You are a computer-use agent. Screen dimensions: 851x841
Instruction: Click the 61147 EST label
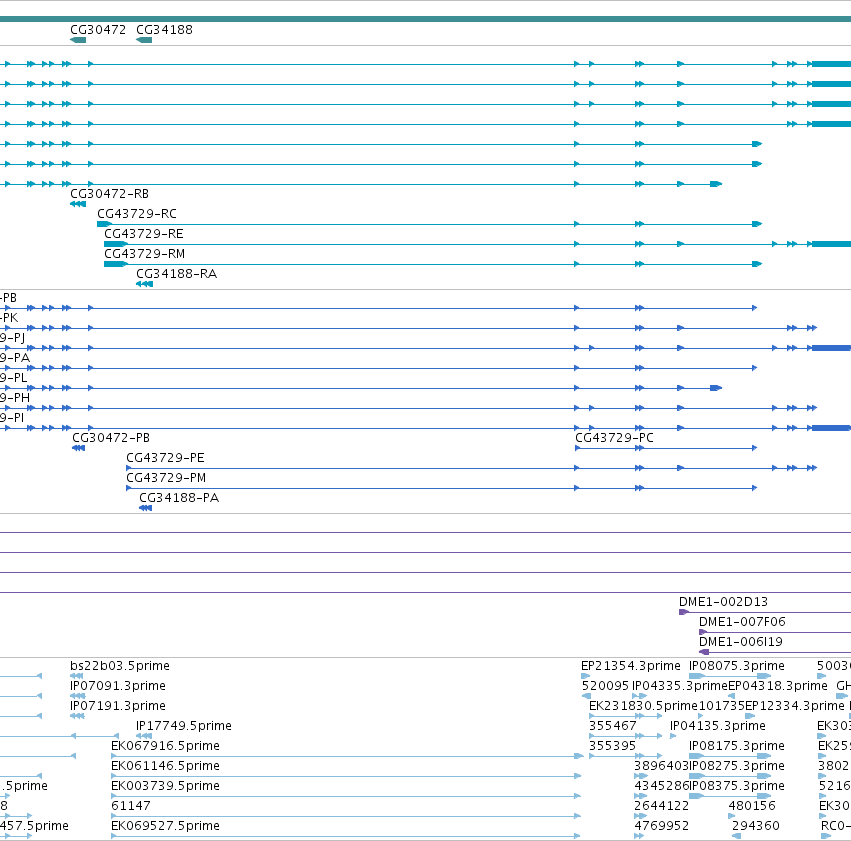click(131, 806)
